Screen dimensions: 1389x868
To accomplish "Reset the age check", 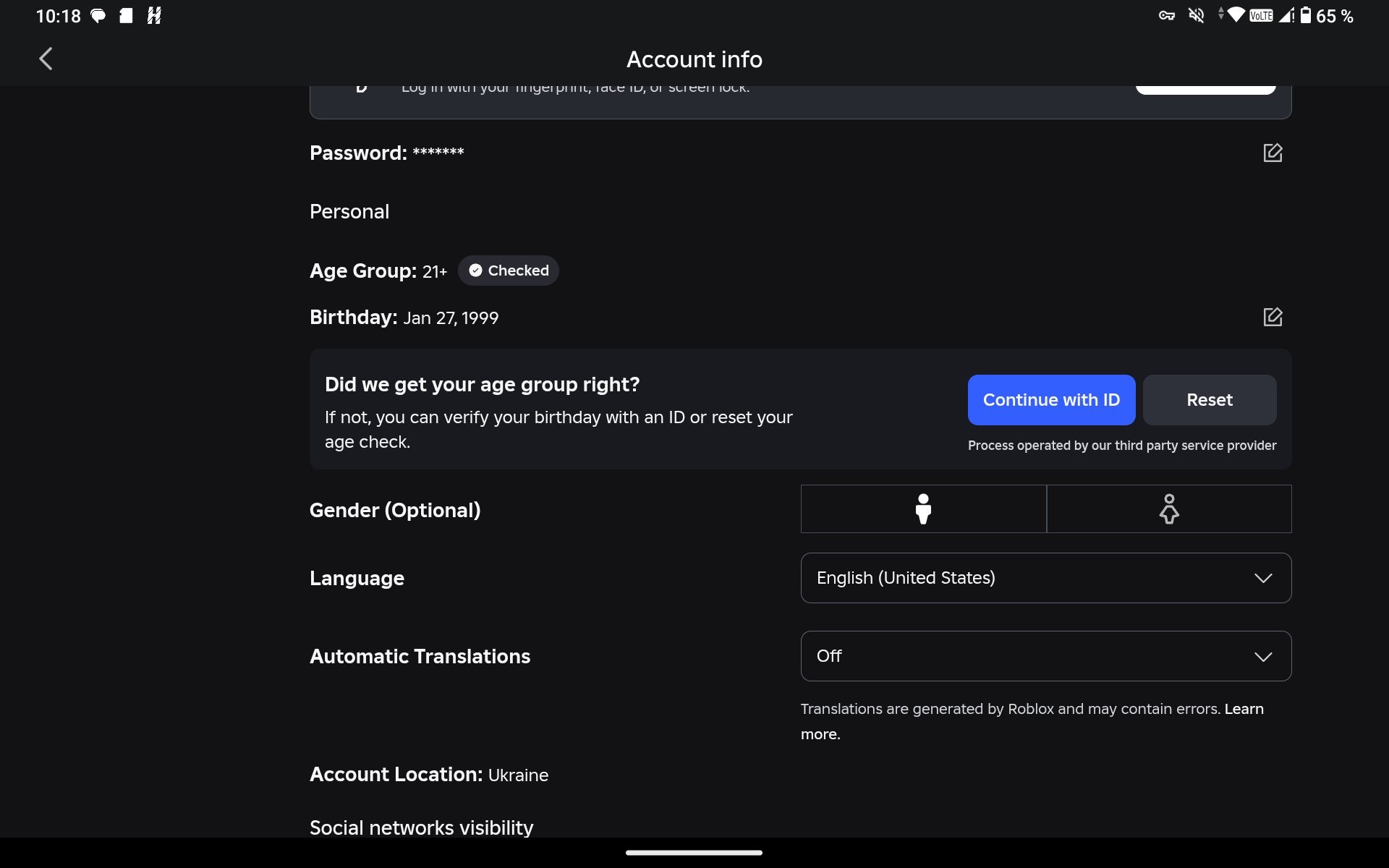I will [x=1210, y=400].
